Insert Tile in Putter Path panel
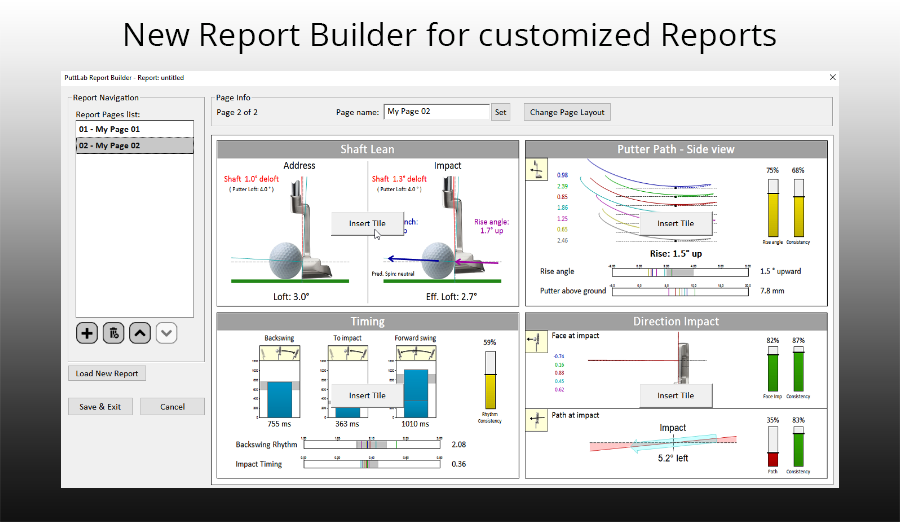 tap(676, 223)
